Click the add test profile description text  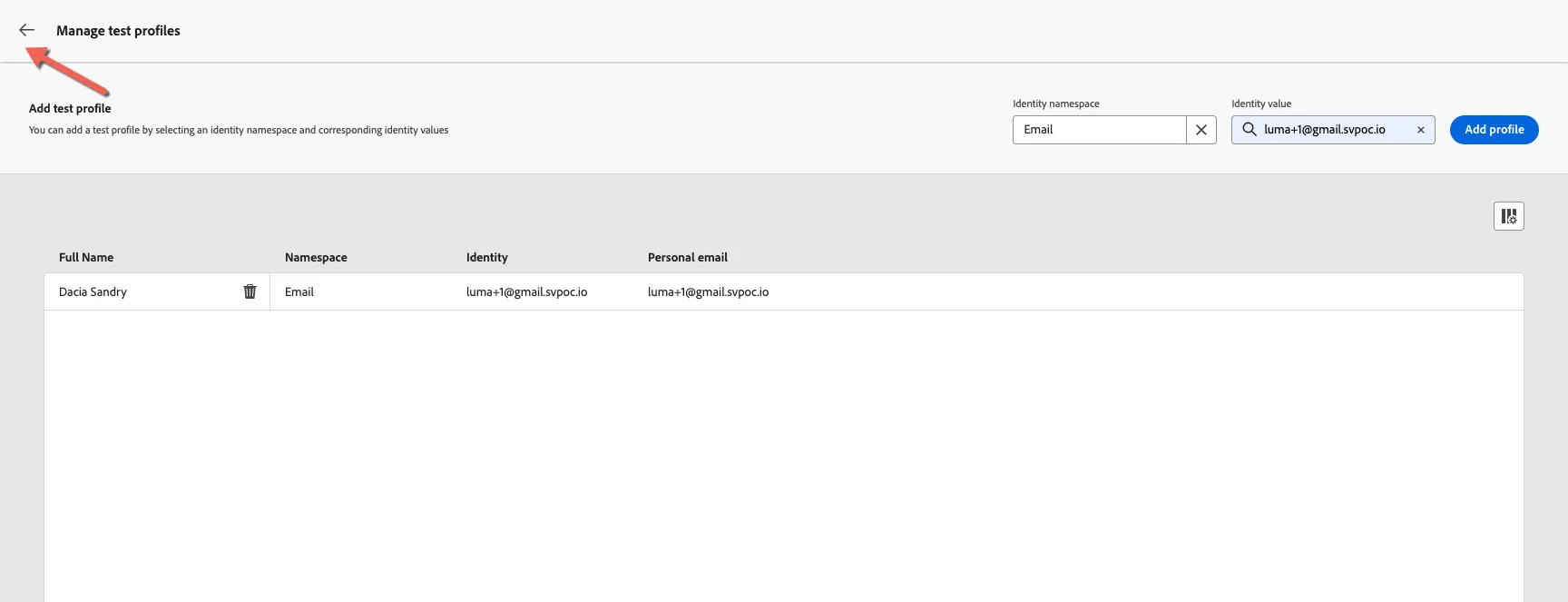239,130
